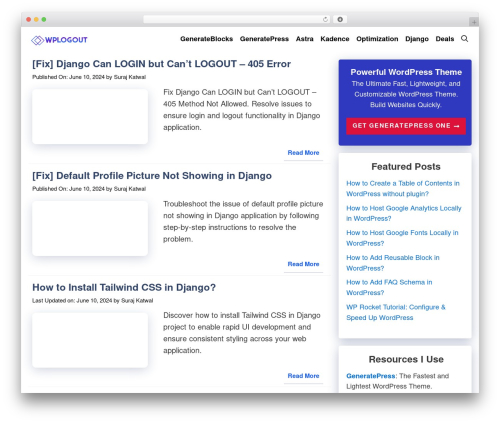This screenshot has height=423, width=500.
Task: Open Host Google Analytics Locally featured post
Action: point(404,213)
